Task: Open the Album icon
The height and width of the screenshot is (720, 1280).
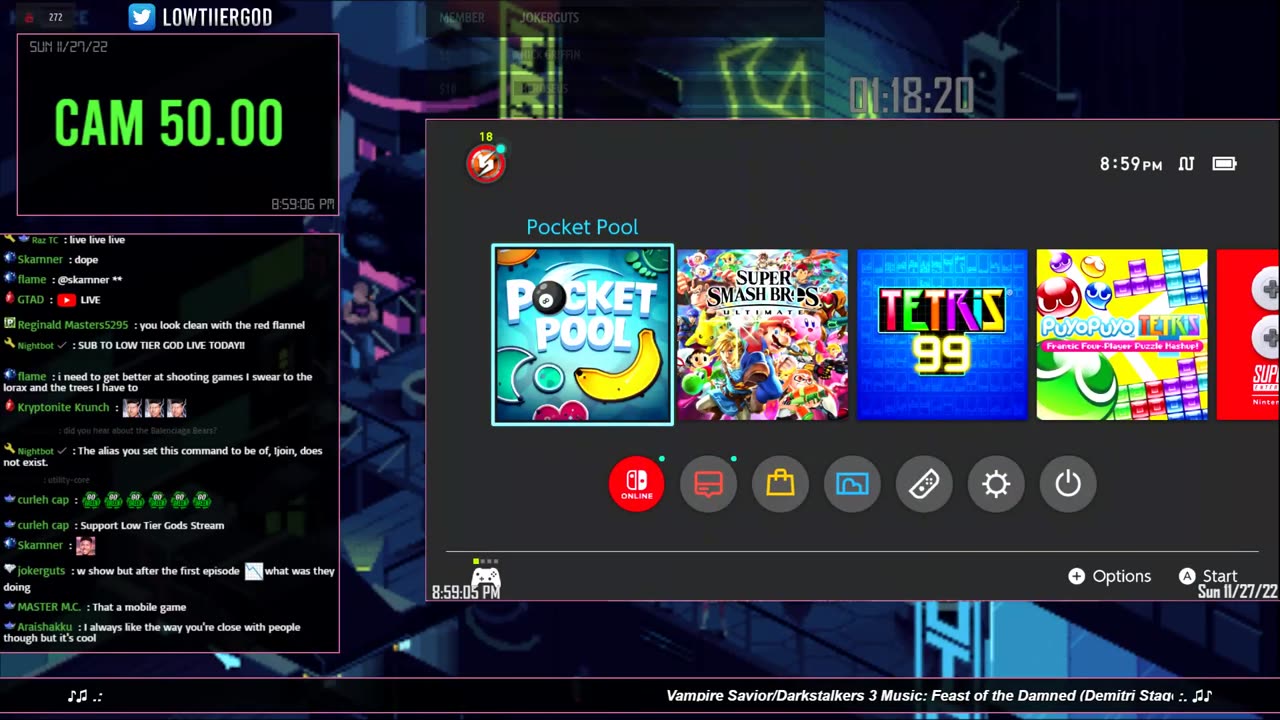Action: (852, 484)
